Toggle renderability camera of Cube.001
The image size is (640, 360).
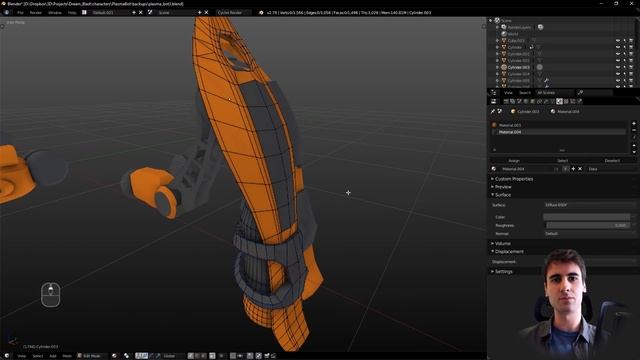631,41
